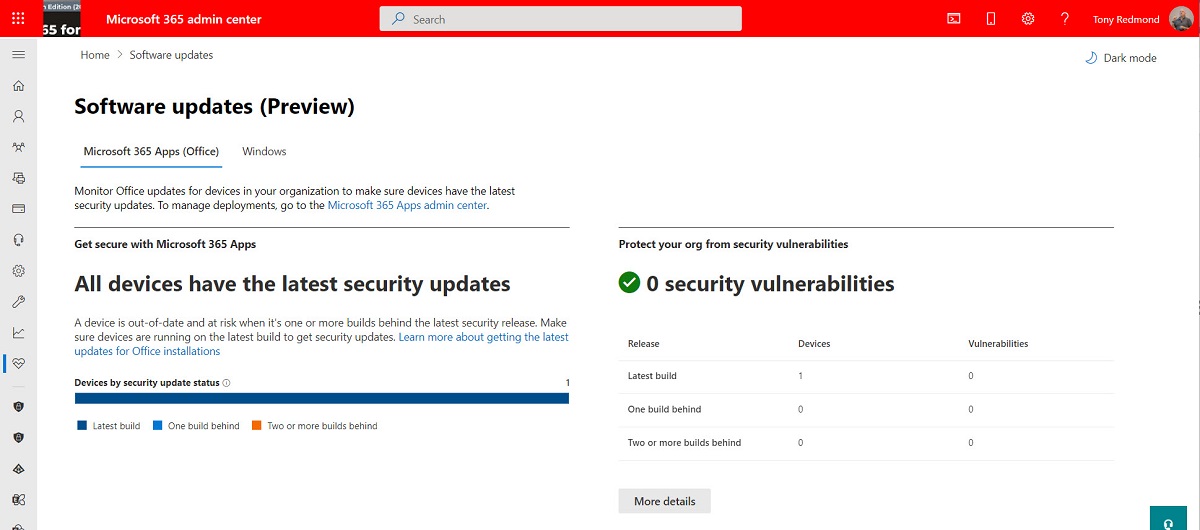The height and width of the screenshot is (530, 1200).
Task: Open Support headset icon in sidebar
Action: (x=18, y=240)
